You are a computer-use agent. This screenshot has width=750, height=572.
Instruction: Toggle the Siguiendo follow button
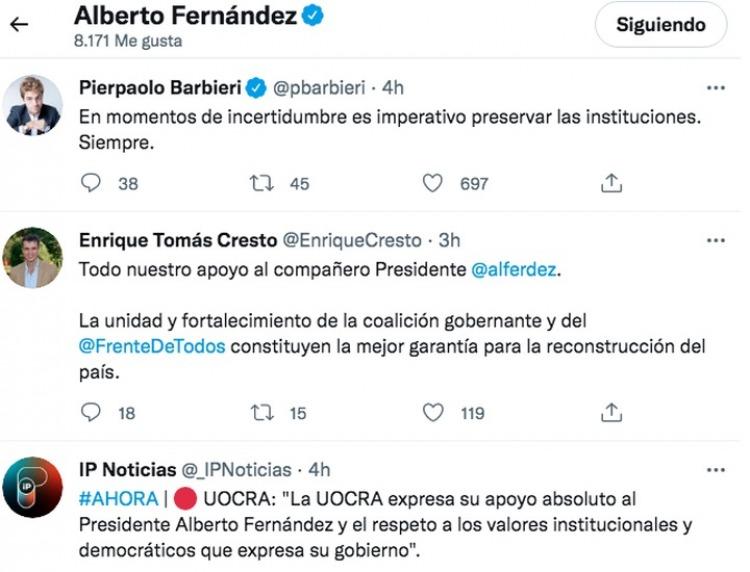point(660,25)
